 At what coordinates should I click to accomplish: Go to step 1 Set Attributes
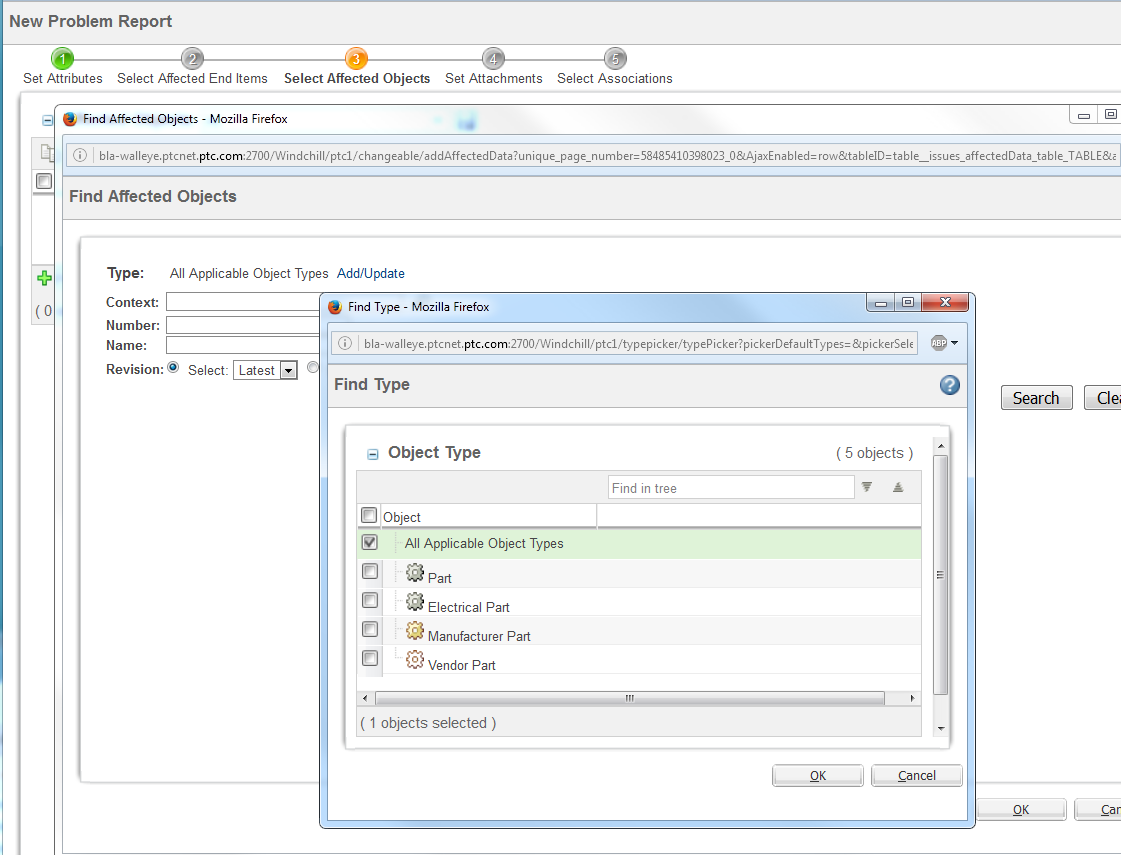pos(62,59)
